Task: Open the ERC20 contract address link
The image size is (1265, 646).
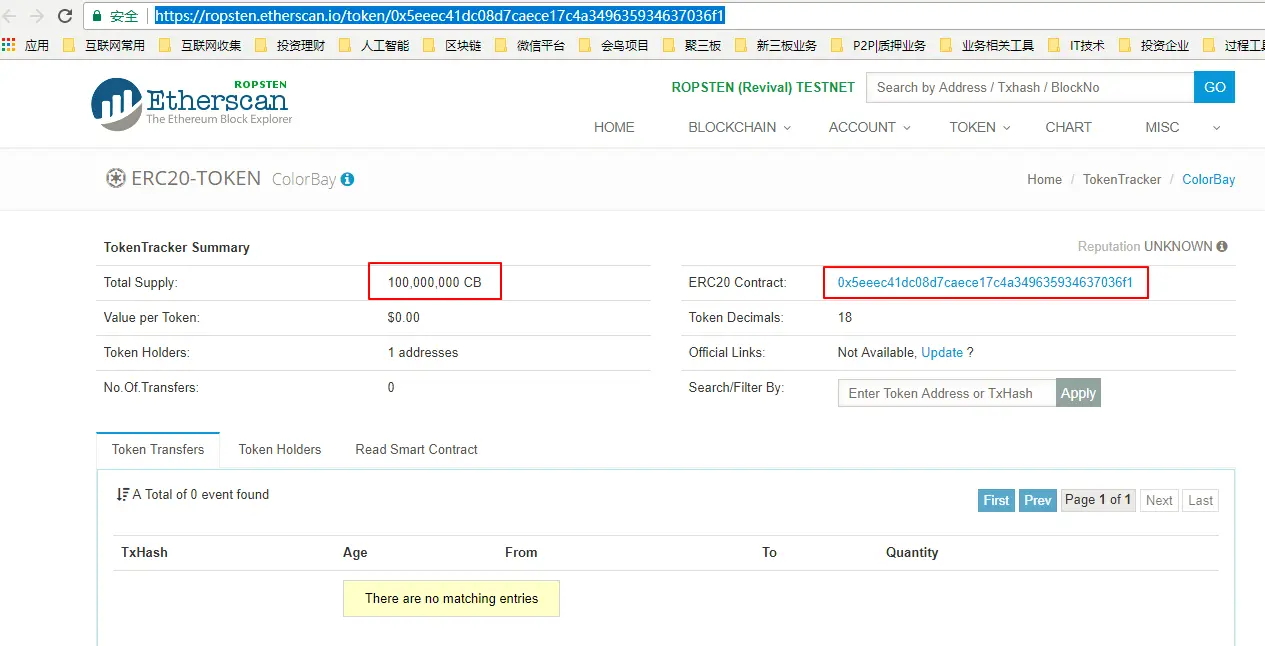Action: (985, 283)
